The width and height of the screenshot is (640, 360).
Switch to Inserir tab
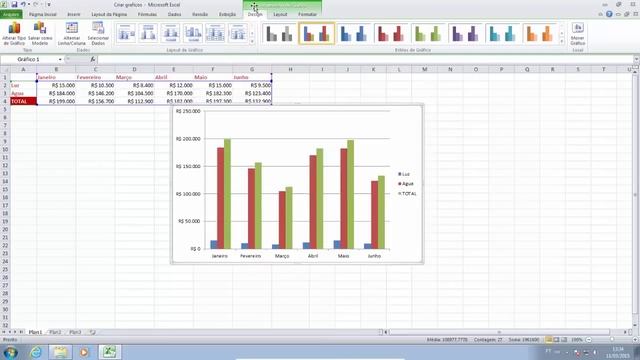click(74, 14)
